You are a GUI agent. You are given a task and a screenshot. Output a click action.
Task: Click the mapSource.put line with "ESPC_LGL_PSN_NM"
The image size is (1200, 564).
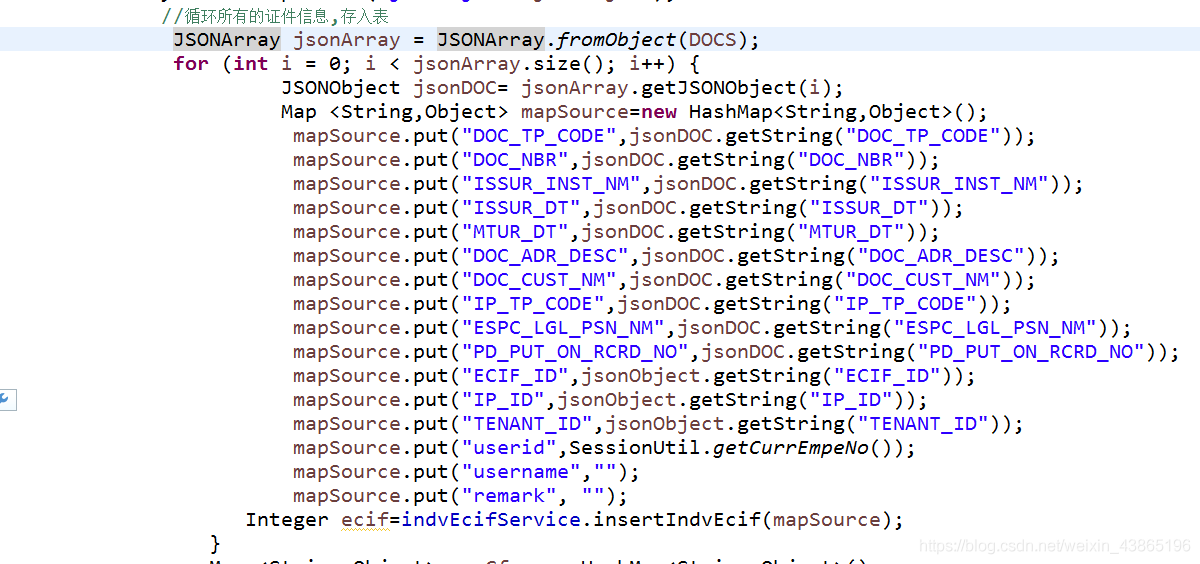[x=712, y=328]
